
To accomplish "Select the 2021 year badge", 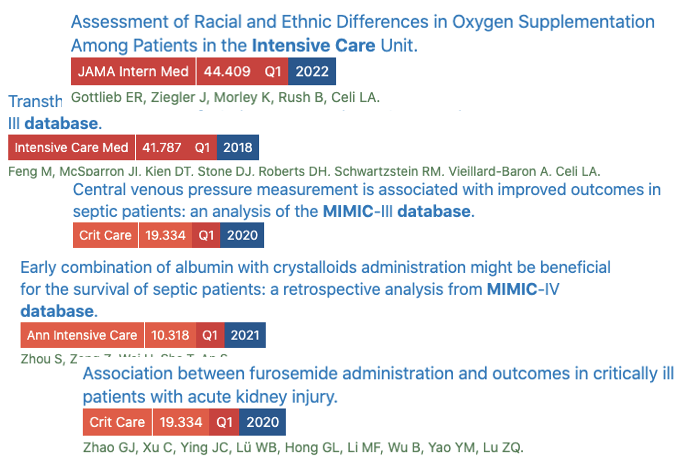I will pyautogui.click(x=246, y=335).
